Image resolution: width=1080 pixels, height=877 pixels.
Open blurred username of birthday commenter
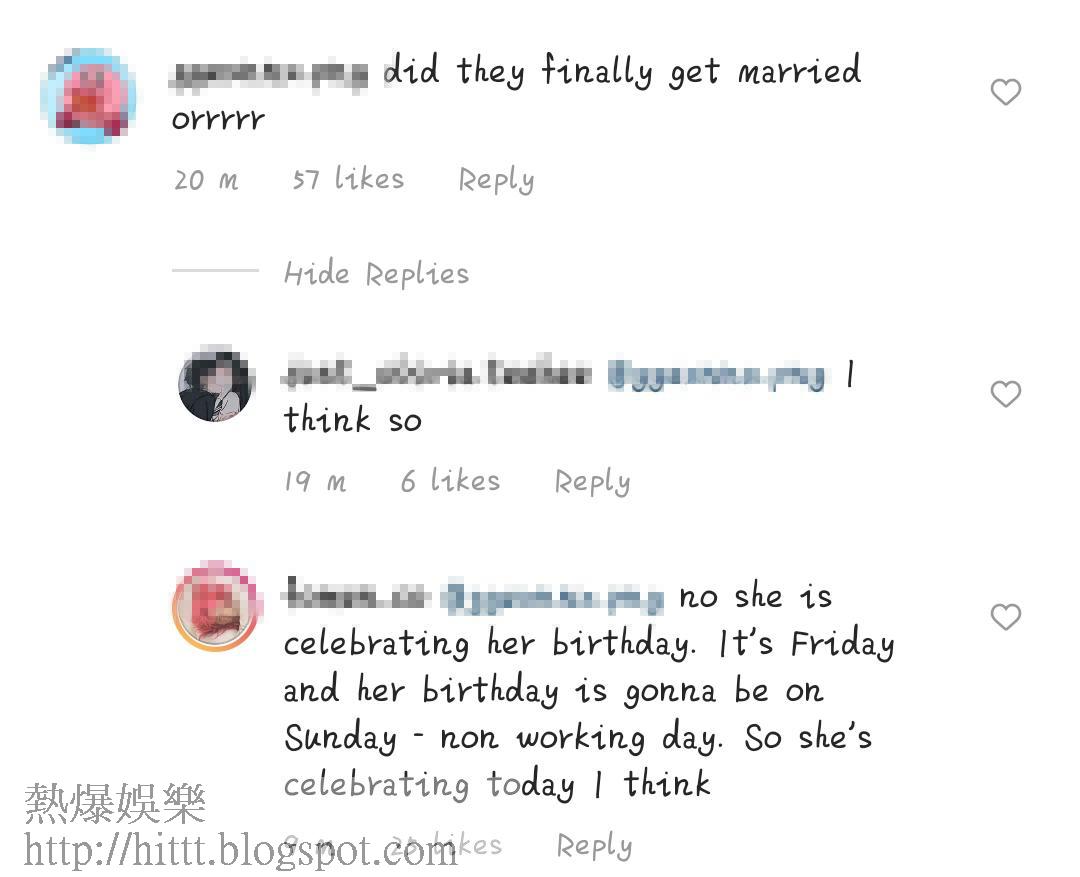[x=356, y=595]
